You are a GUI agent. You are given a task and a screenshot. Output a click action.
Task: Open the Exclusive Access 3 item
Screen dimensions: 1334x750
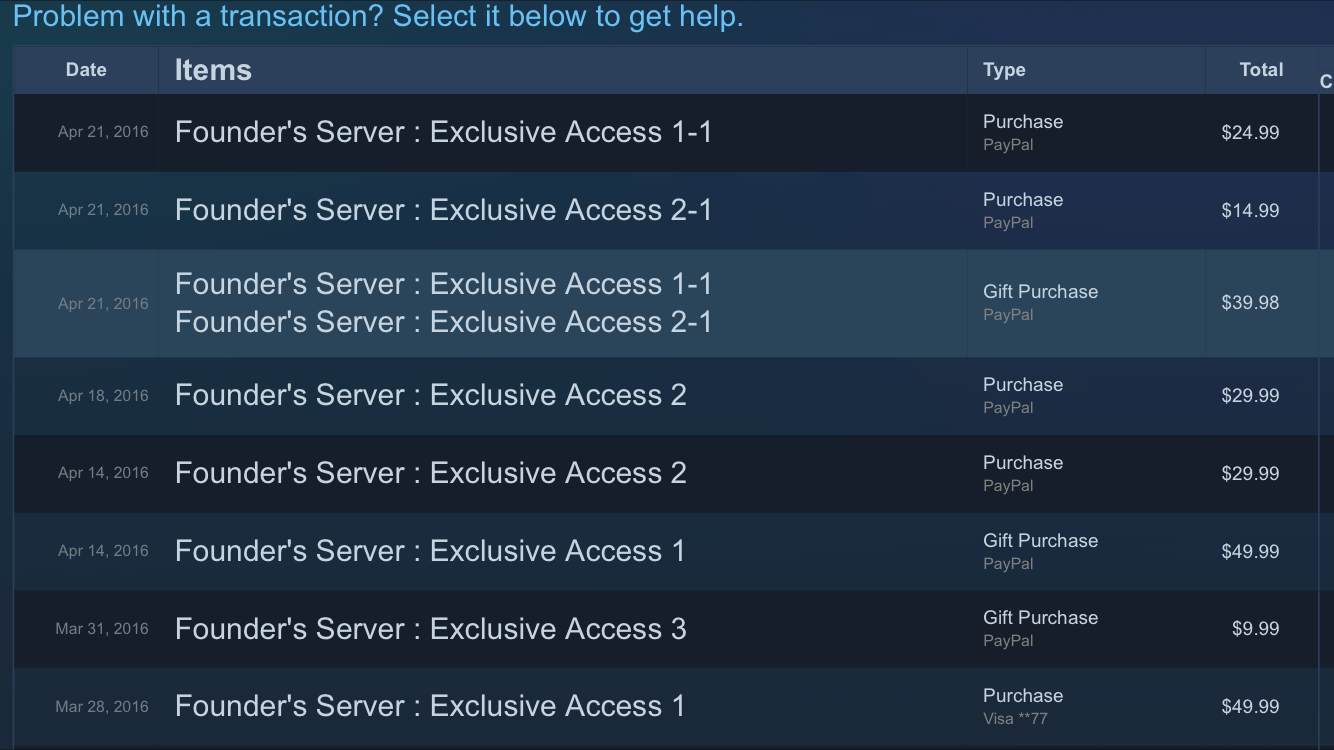[430, 629]
